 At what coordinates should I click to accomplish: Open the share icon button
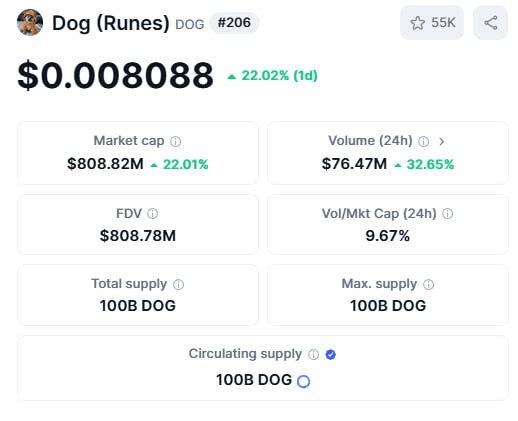pyautogui.click(x=490, y=23)
